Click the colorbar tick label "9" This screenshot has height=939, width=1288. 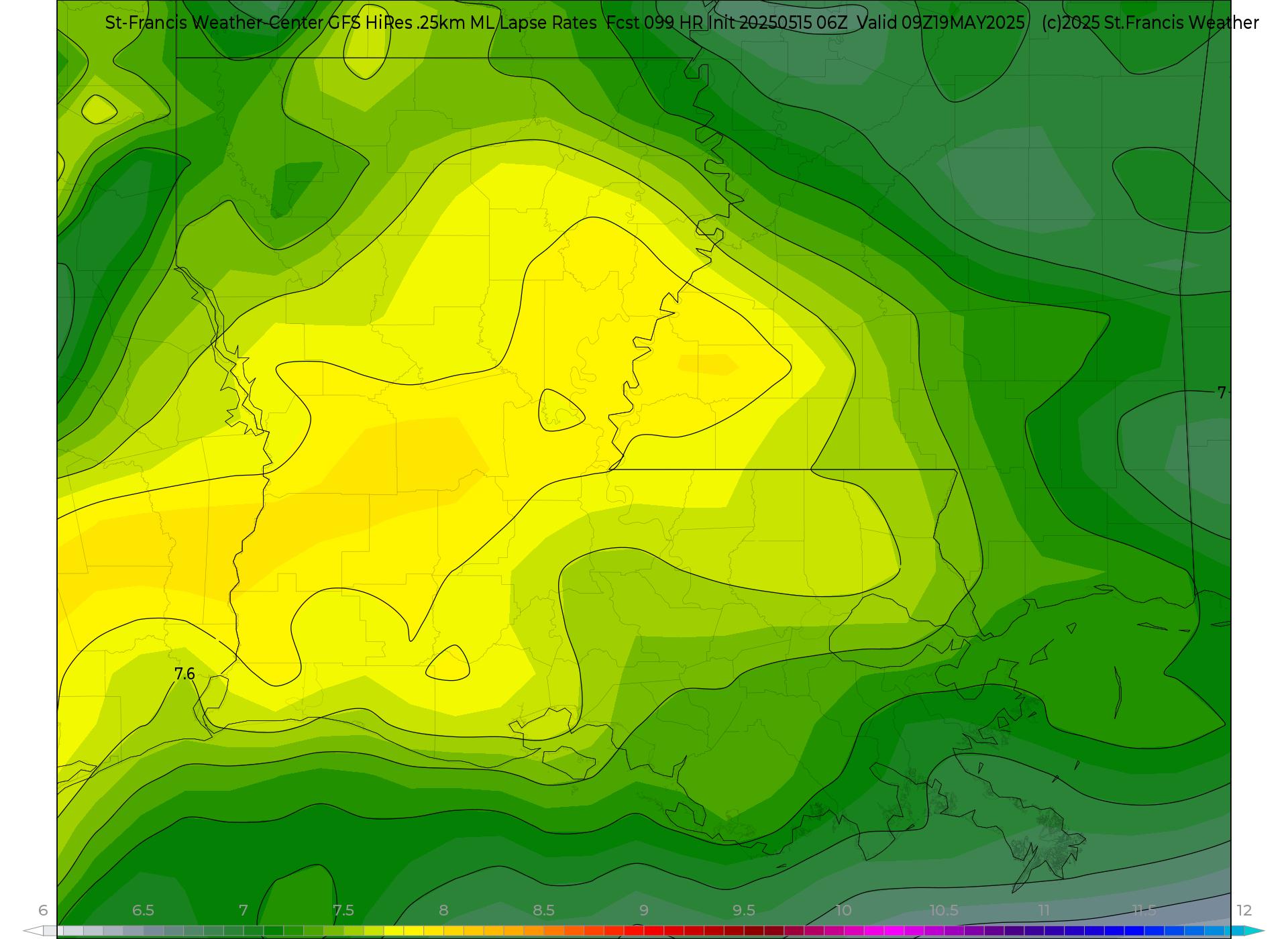pyautogui.click(x=644, y=910)
